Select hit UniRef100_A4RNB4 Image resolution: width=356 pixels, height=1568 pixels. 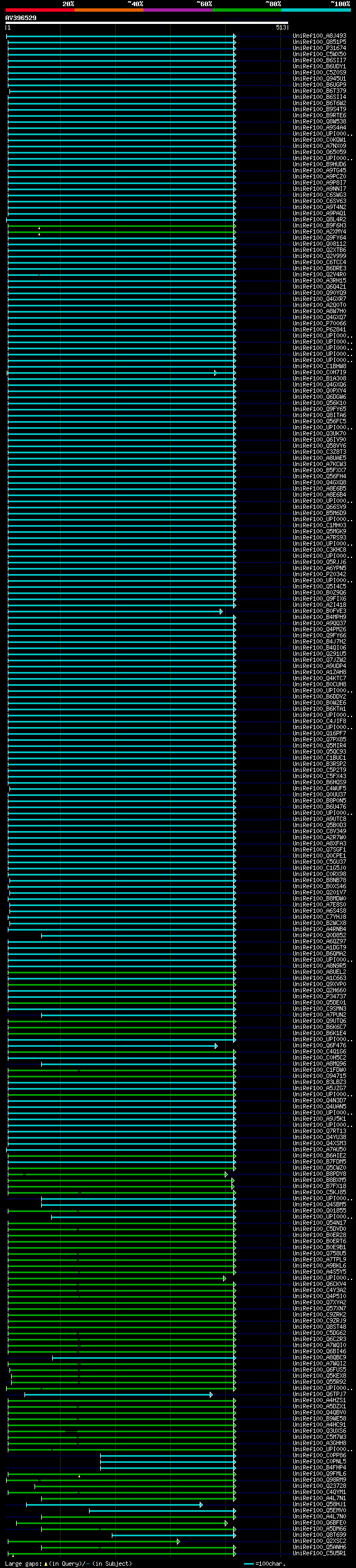pyautogui.click(x=319, y=929)
